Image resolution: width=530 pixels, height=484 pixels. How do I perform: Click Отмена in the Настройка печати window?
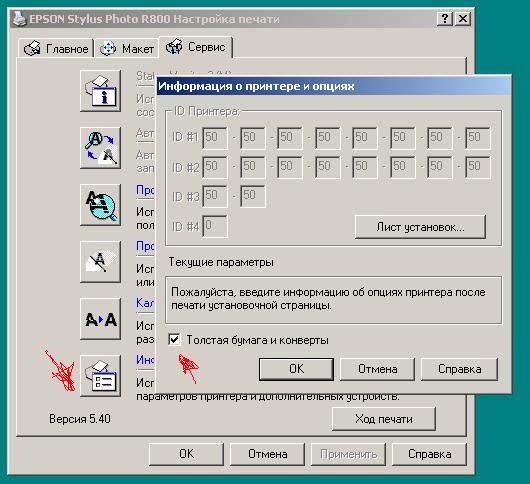tap(267, 454)
